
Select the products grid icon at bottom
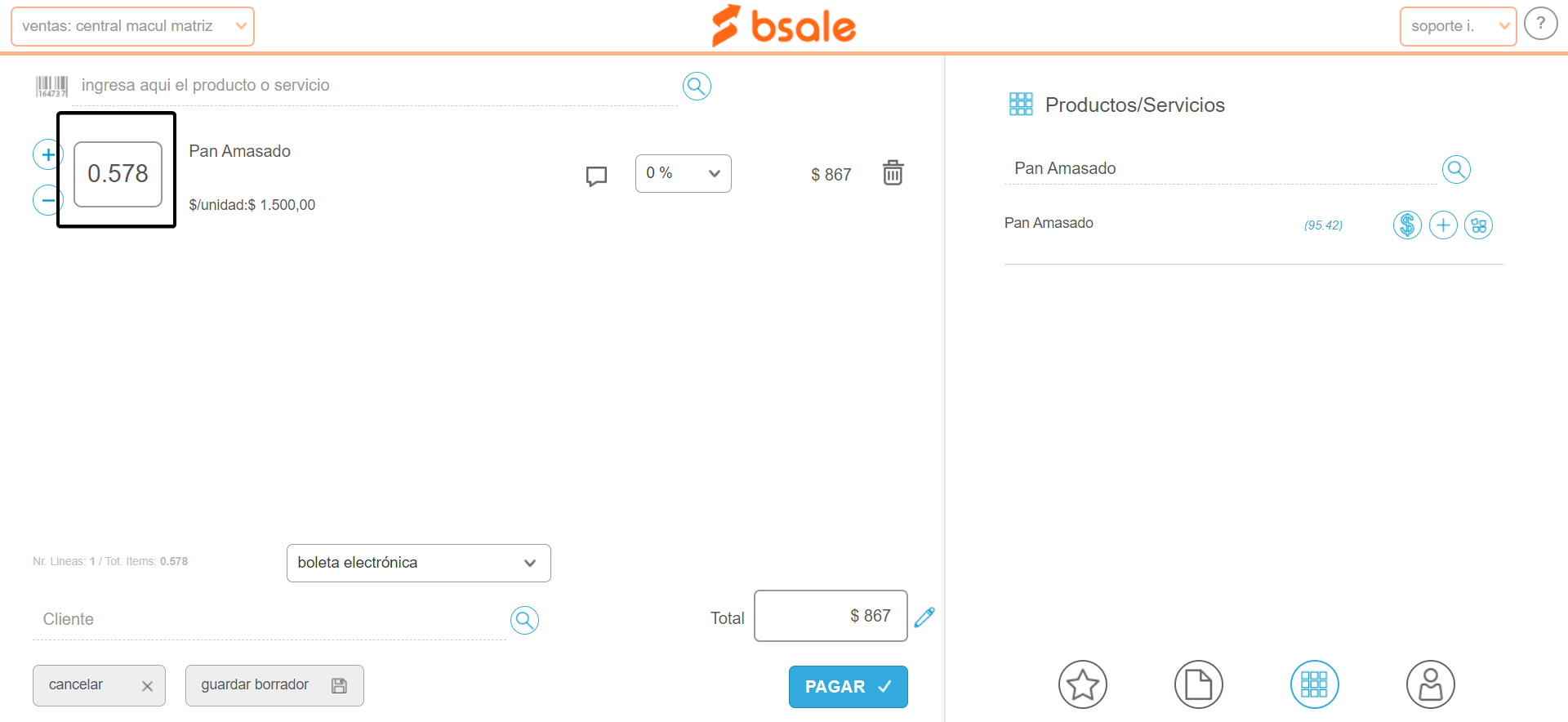point(1315,684)
